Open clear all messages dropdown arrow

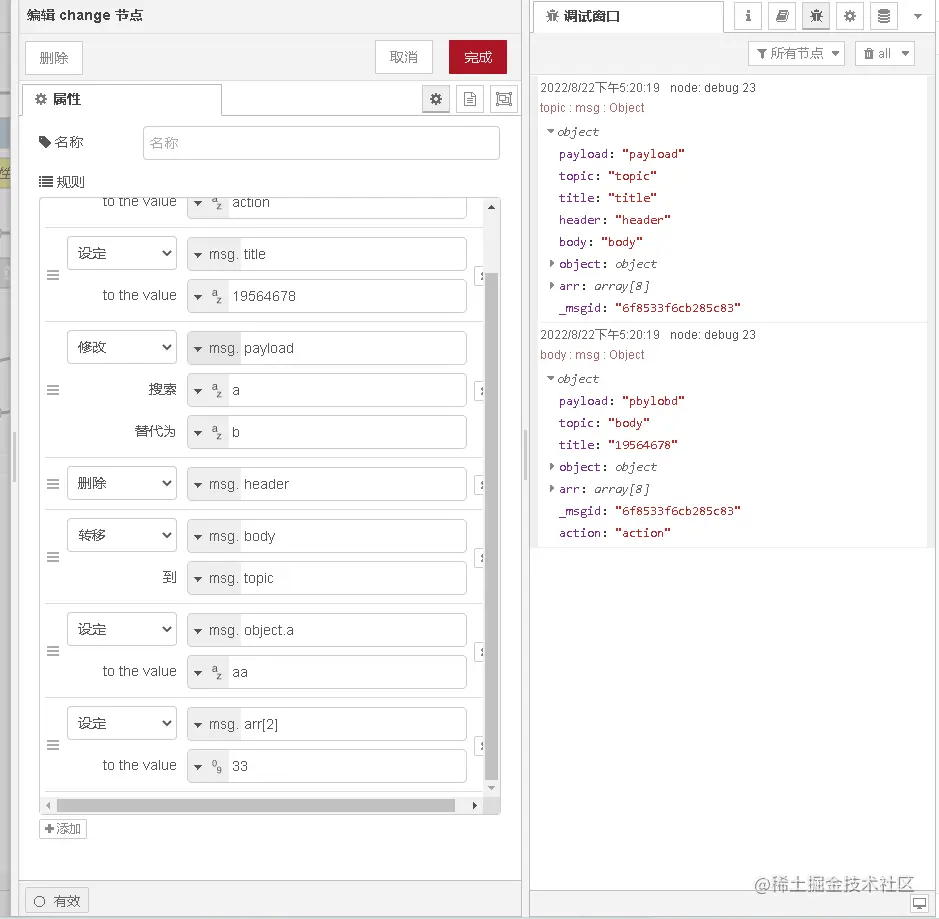pyautogui.click(x=905, y=53)
